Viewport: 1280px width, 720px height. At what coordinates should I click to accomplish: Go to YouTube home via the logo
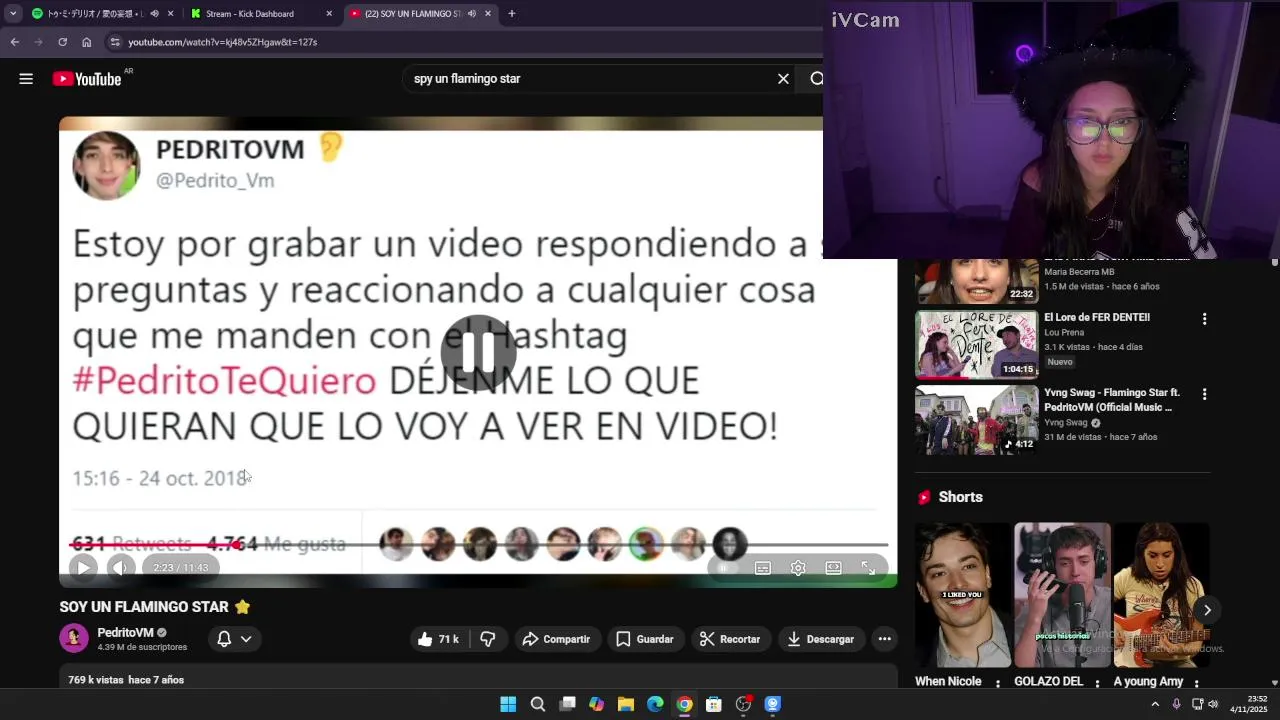click(87, 79)
